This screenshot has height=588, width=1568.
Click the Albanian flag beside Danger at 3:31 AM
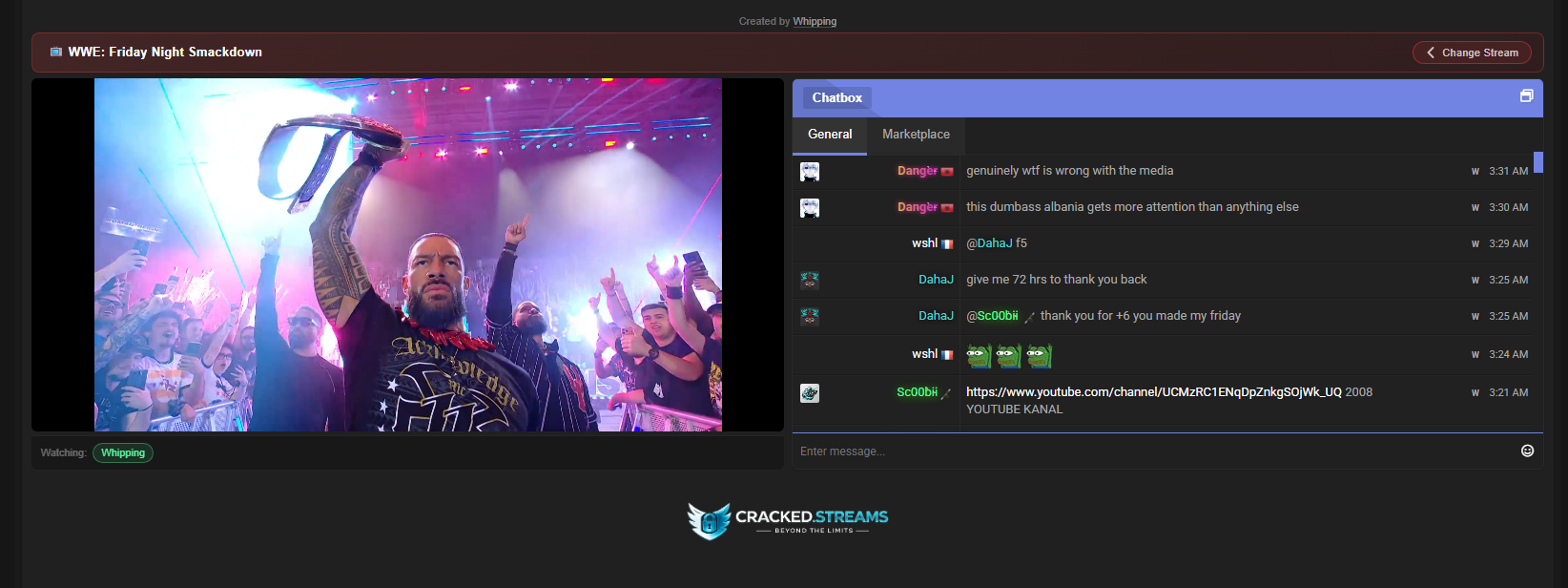(947, 172)
